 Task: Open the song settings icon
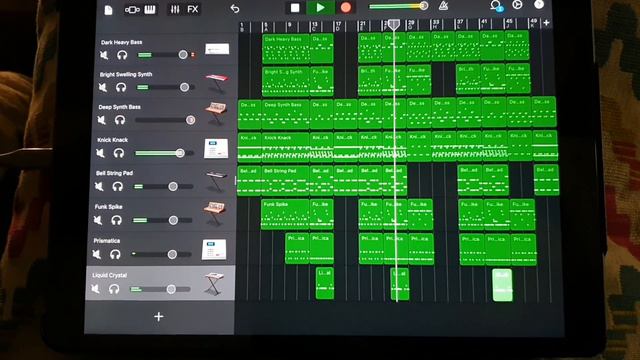click(517, 5)
